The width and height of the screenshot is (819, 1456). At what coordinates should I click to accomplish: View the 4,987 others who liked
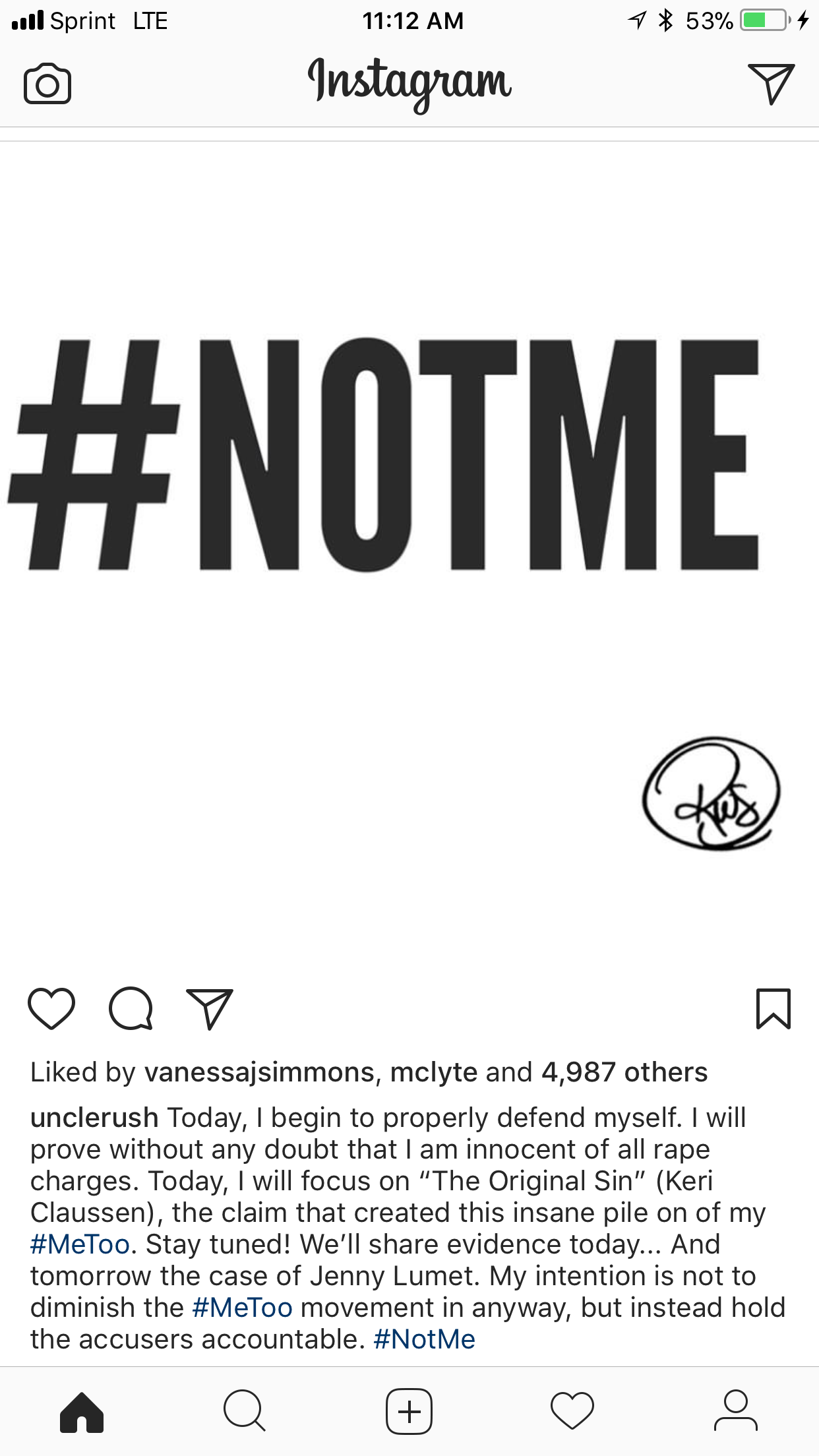point(624,1072)
